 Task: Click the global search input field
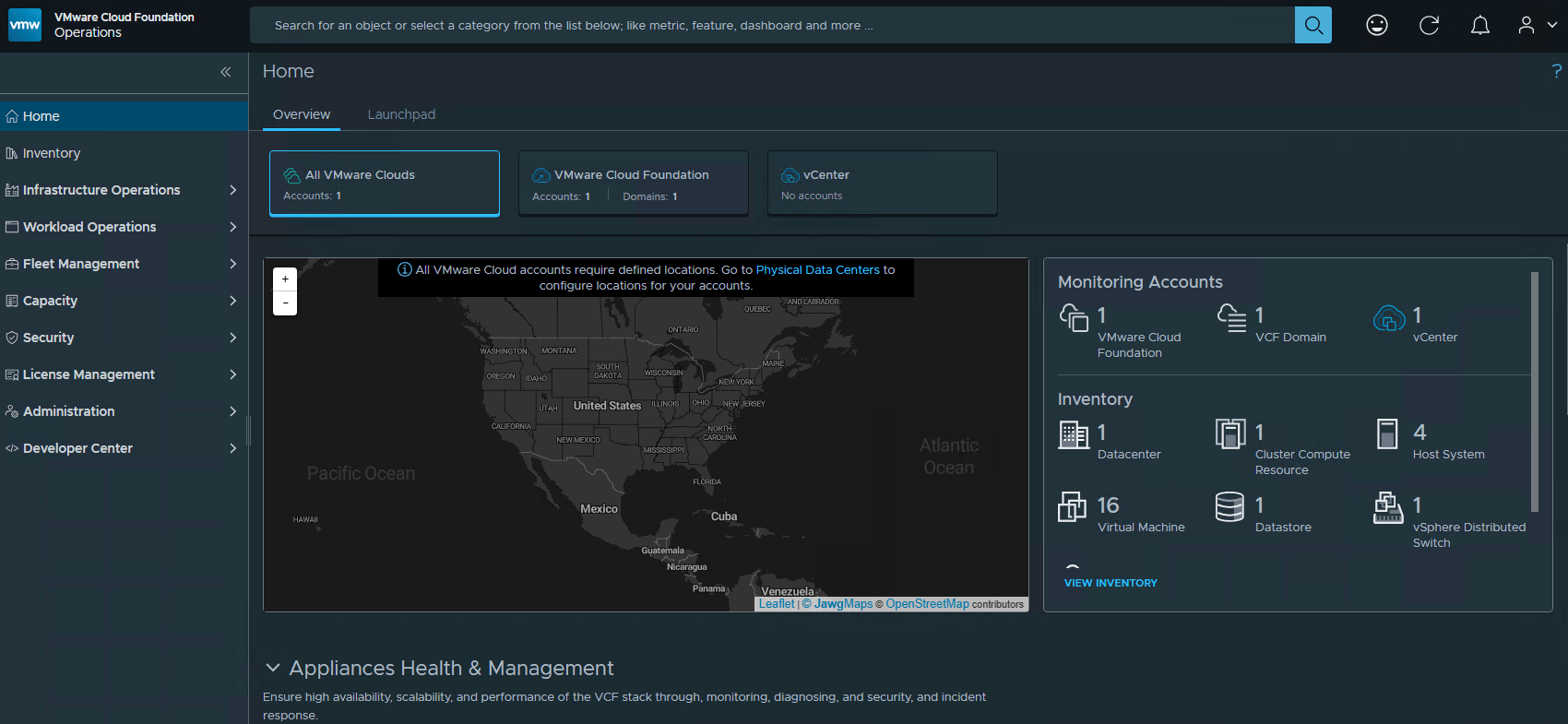772,25
